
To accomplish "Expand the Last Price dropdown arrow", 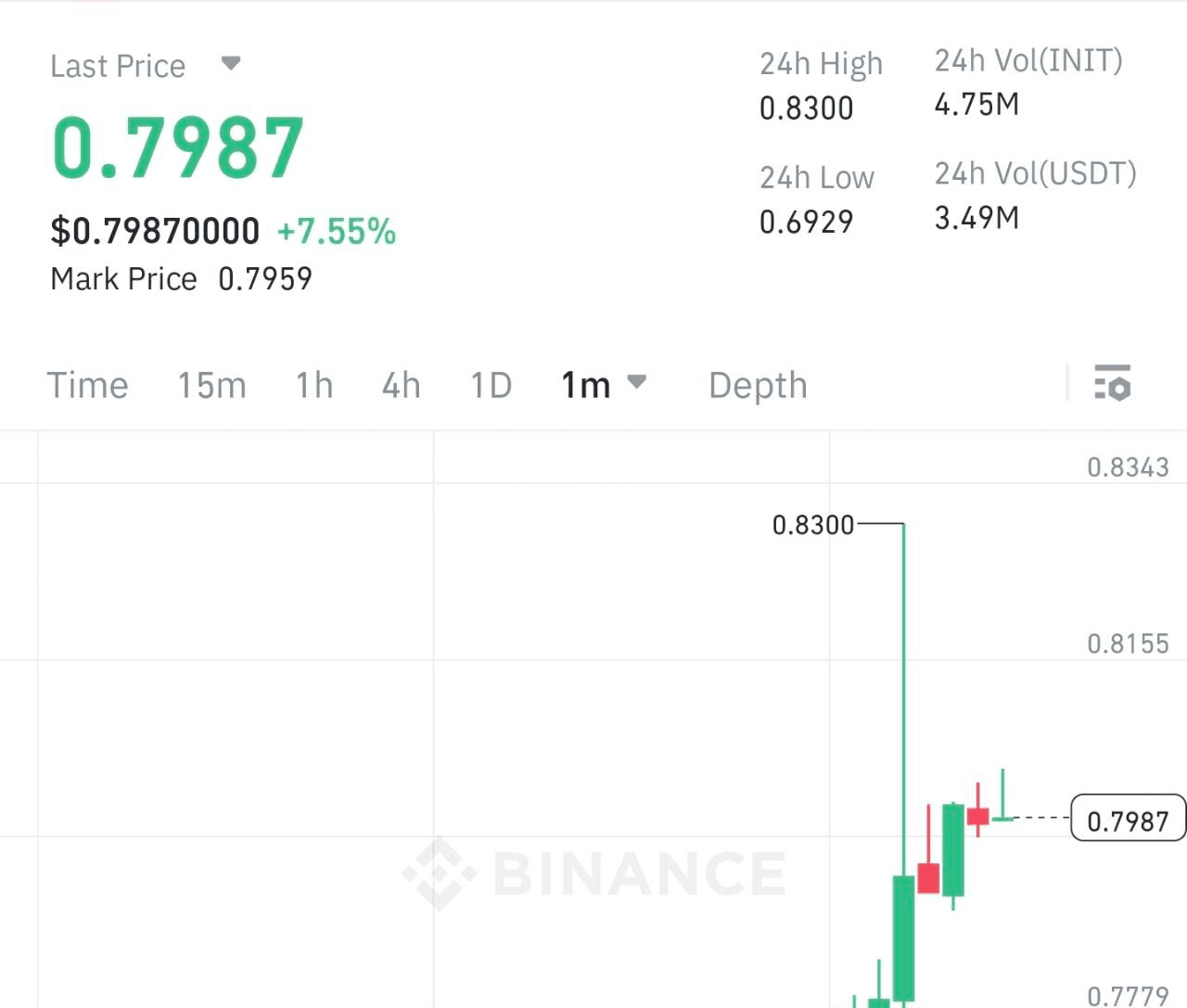I will [231, 64].
